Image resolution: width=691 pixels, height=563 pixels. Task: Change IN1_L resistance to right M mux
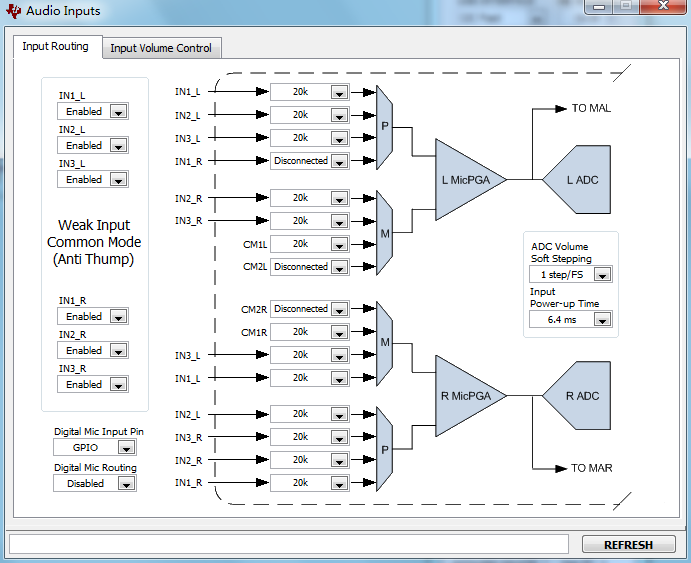click(310, 378)
